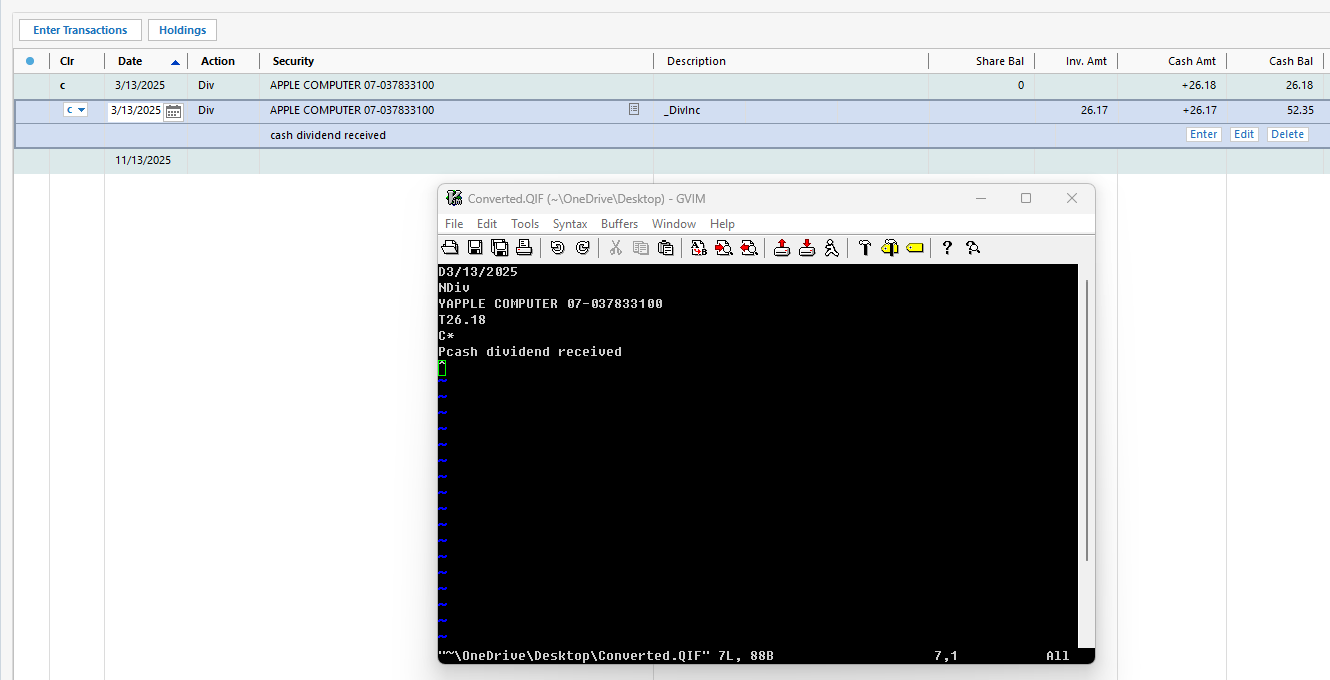The image size is (1330, 680).
Task: Click the Open file icon in GVIM toolbar
Action: pyautogui.click(x=450, y=248)
